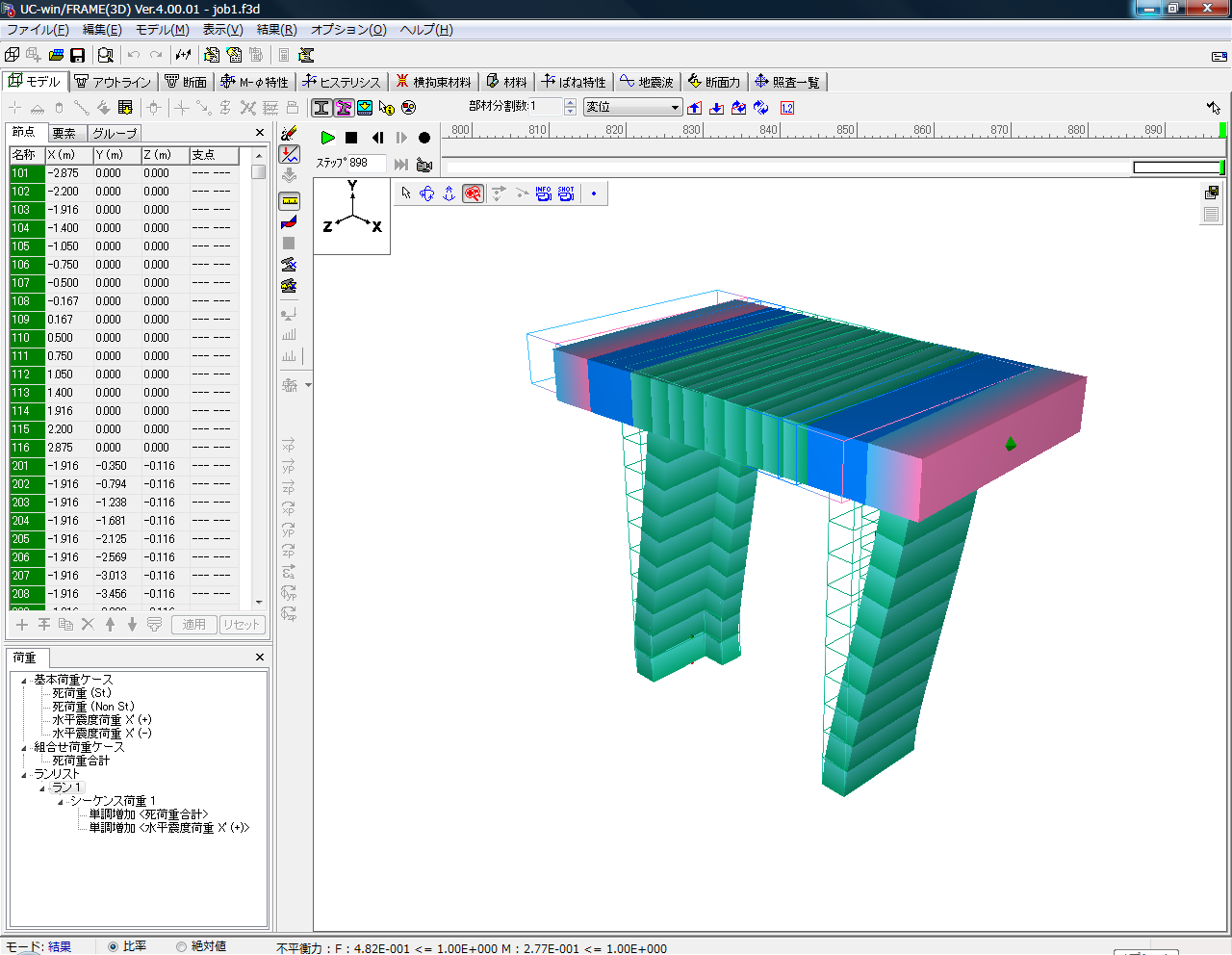Viewport: 1232px width, 955px height.
Task: Select 水平震度荷重 X (+) load case
Action: 102,720
